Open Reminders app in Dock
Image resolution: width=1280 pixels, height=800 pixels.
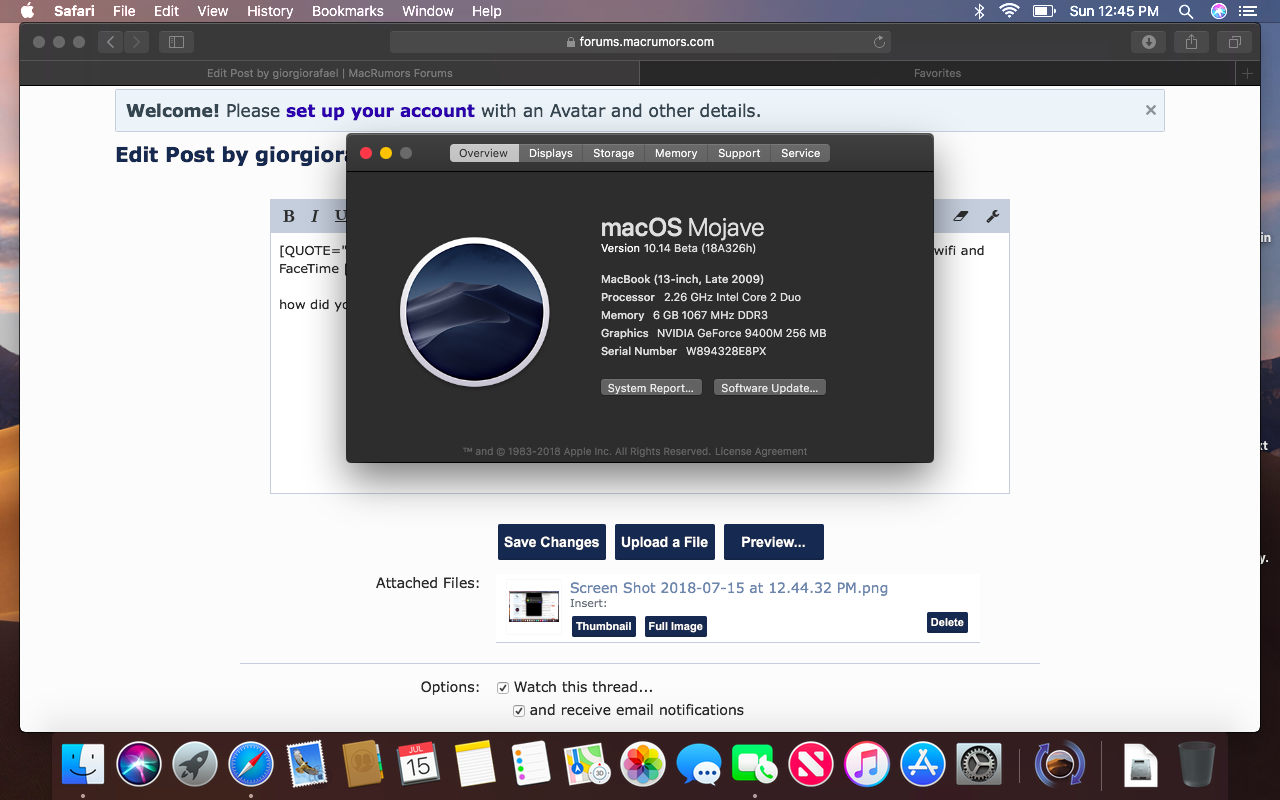(x=531, y=765)
